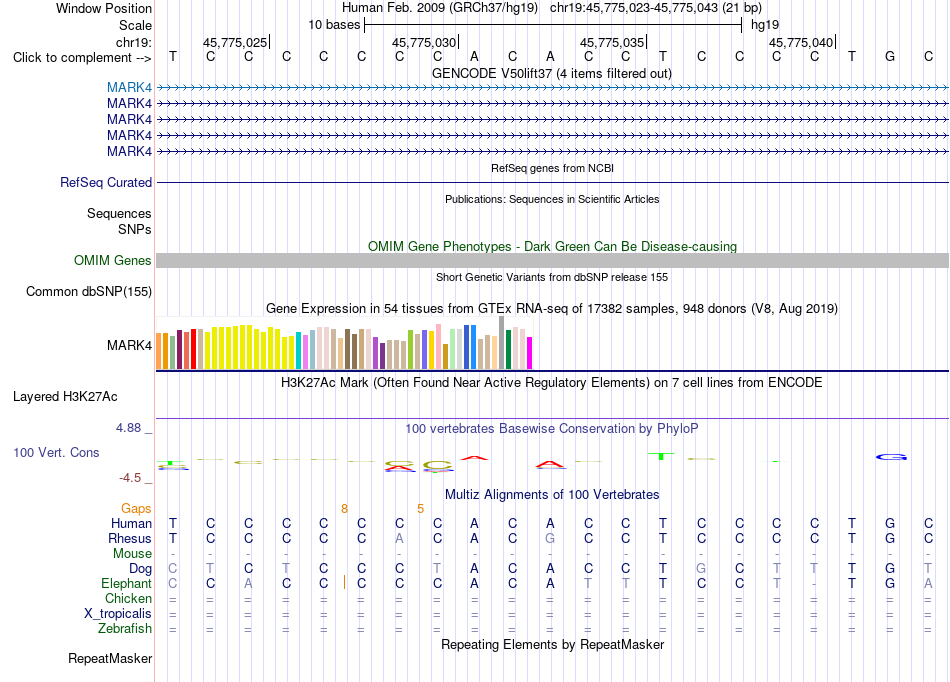
Task: Click the tall gray GTEx expression bar
Action: (502, 343)
